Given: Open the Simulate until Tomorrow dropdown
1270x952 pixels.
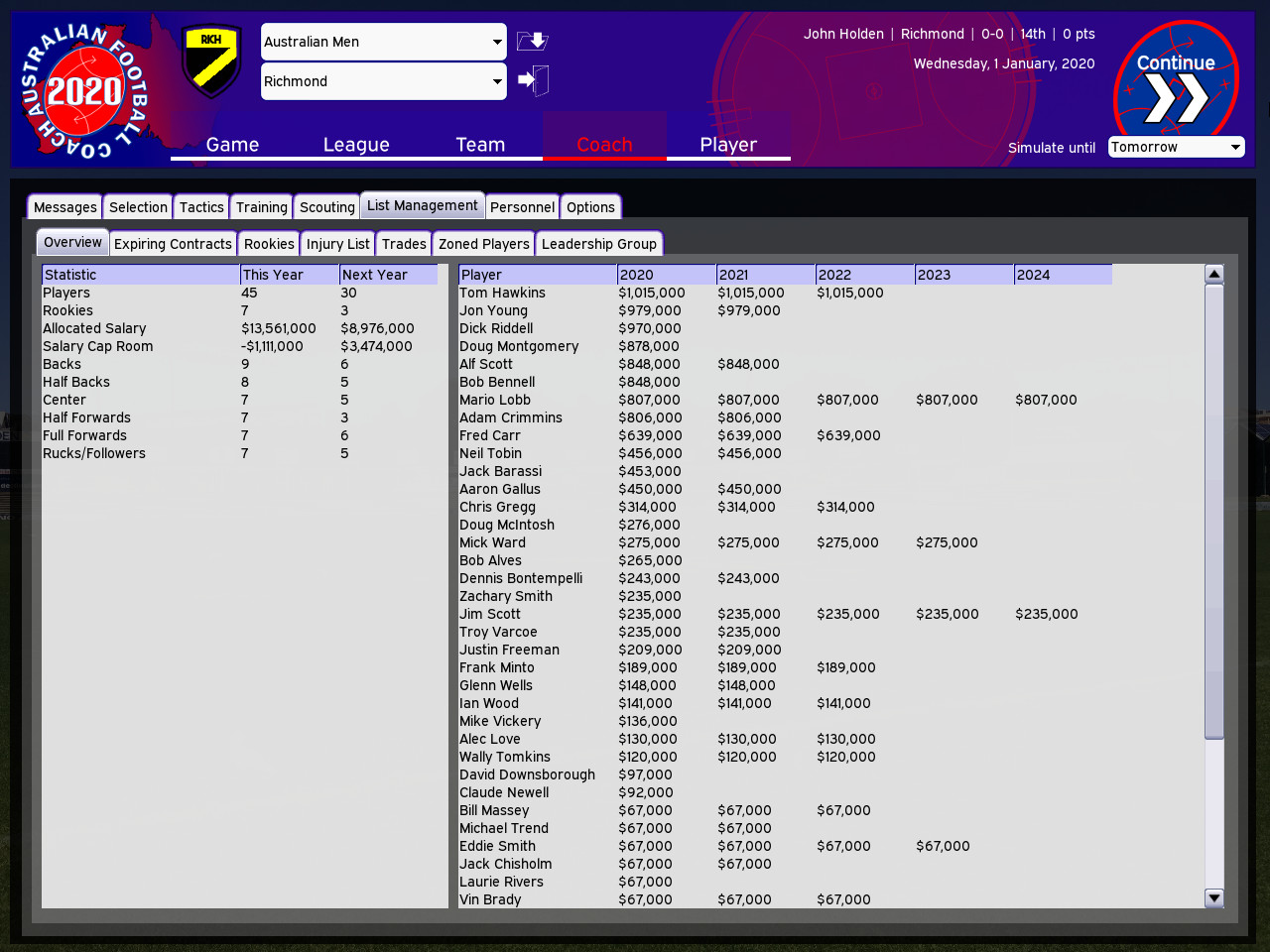Looking at the screenshot, I should pyautogui.click(x=1176, y=147).
